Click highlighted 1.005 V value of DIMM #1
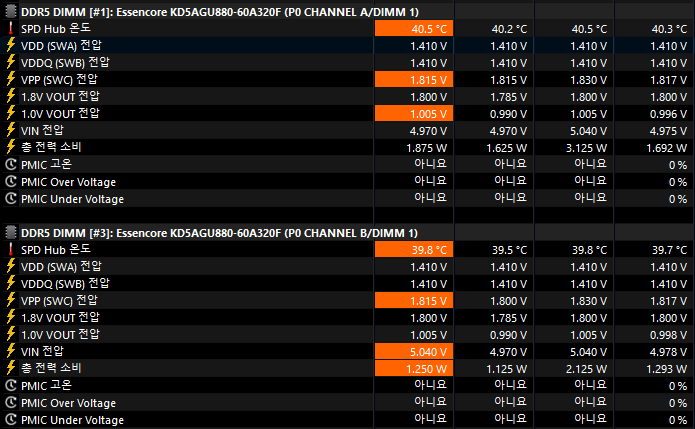Image resolution: width=695 pixels, height=429 pixels. [x=414, y=114]
